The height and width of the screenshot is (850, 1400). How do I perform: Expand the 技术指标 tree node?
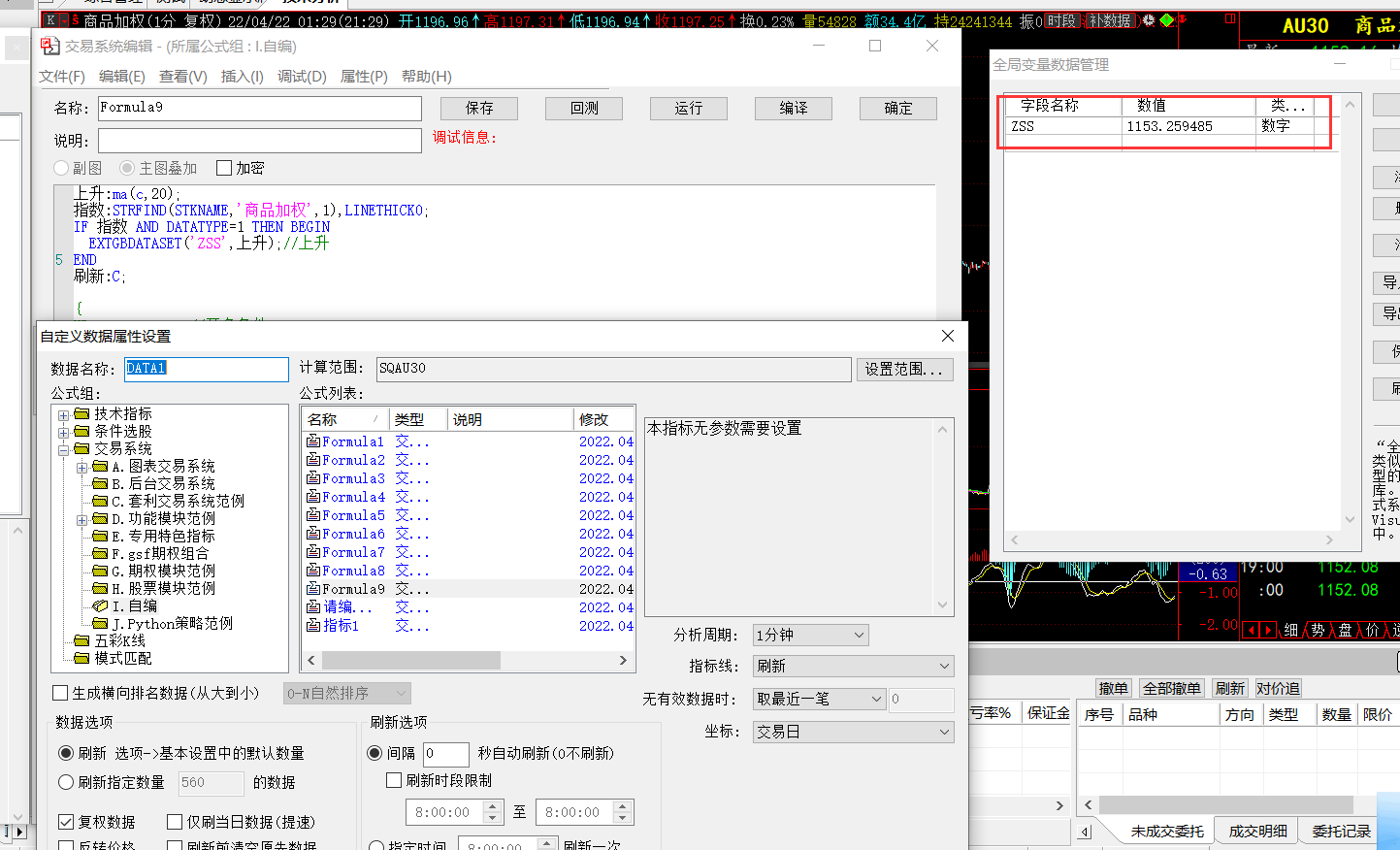[x=64, y=415]
